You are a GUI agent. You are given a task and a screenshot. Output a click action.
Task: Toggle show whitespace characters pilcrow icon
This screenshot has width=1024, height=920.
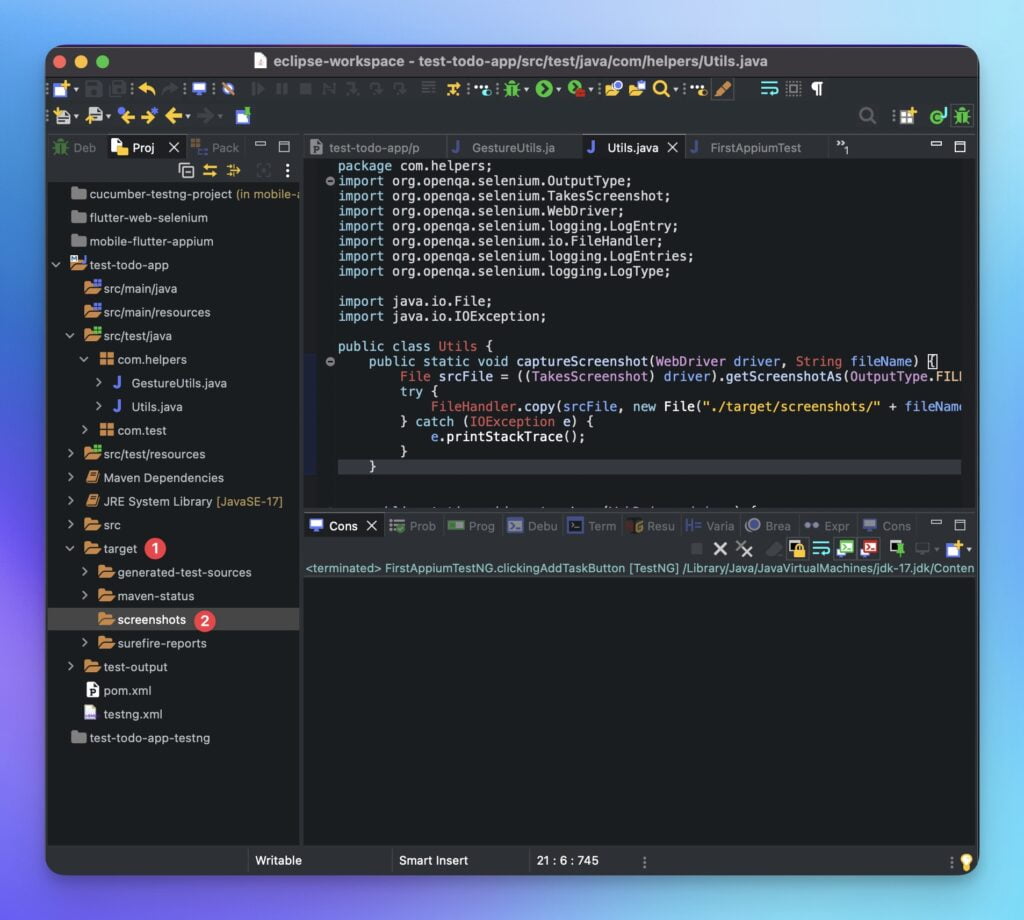[x=817, y=89]
